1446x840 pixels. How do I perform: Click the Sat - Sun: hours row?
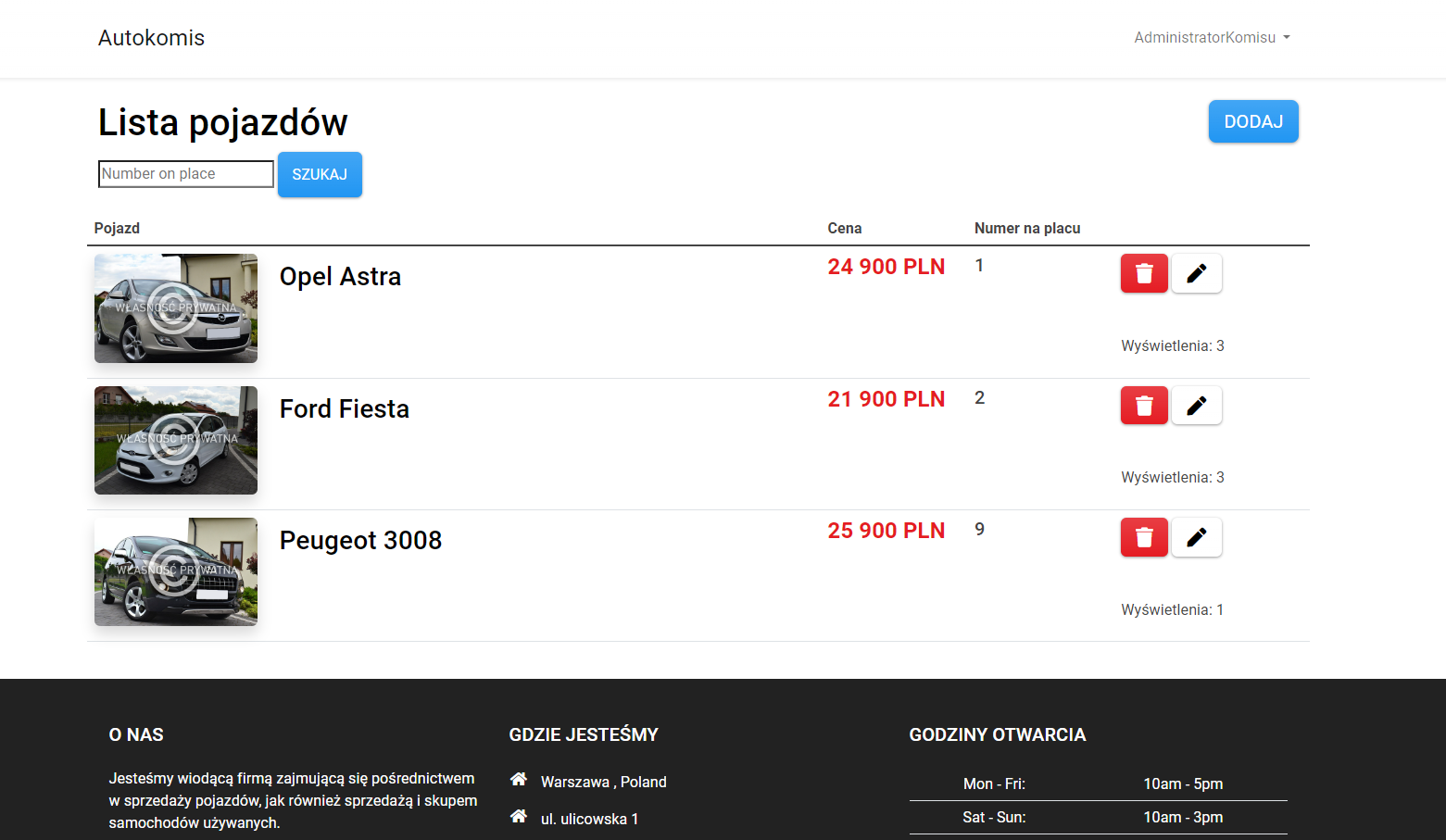[1099, 817]
